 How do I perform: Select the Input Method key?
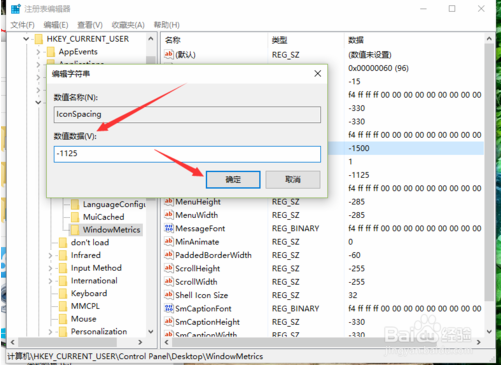coord(96,268)
